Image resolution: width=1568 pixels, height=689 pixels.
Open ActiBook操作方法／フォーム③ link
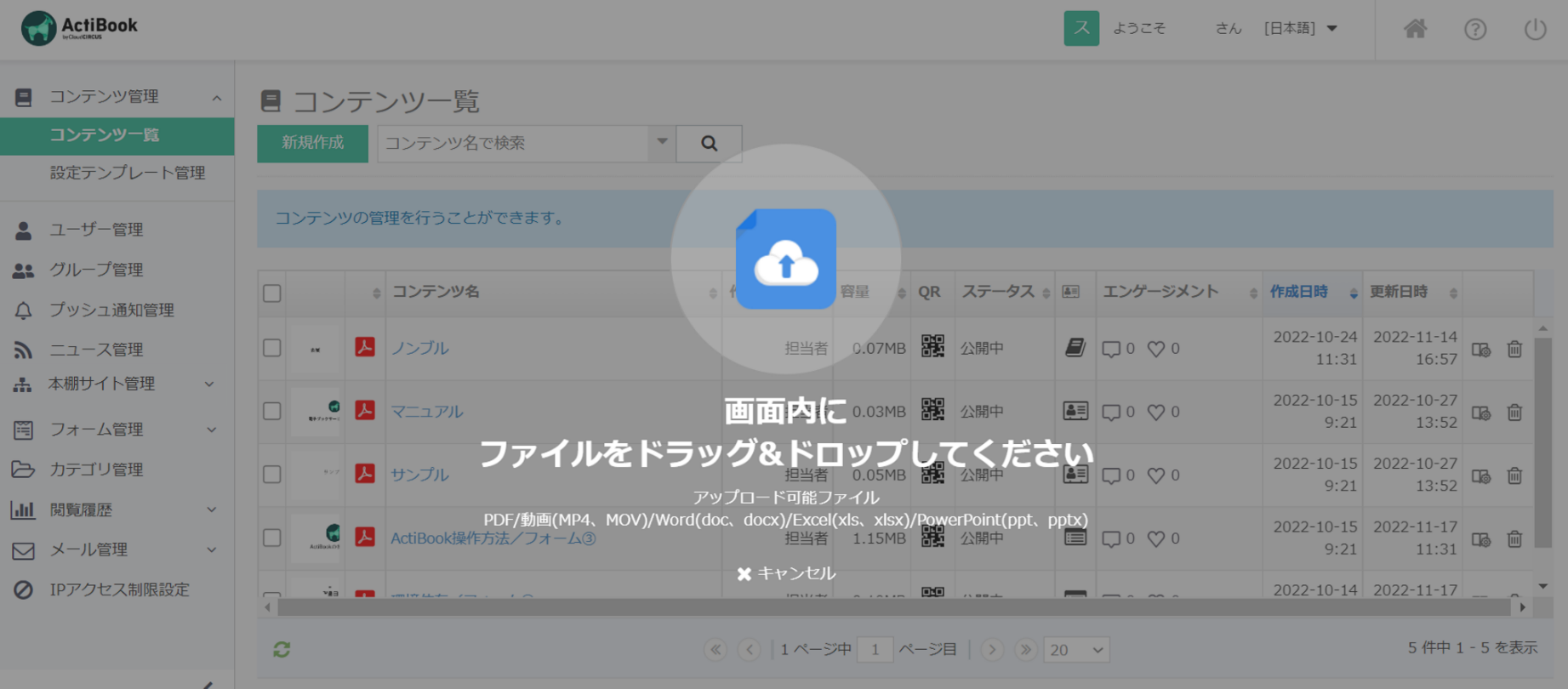pyautogui.click(x=493, y=538)
